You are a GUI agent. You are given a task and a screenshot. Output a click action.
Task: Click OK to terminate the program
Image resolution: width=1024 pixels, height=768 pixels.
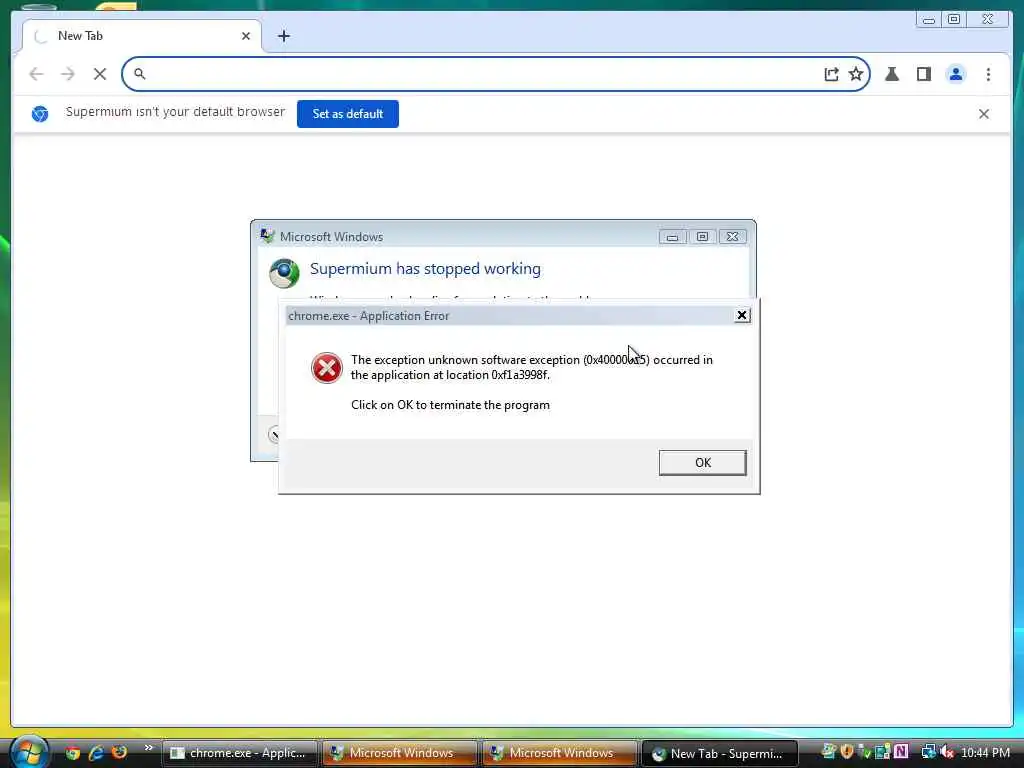(x=702, y=462)
